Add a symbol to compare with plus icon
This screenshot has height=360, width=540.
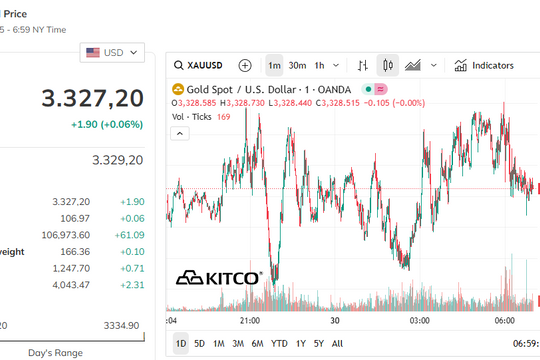click(245, 65)
